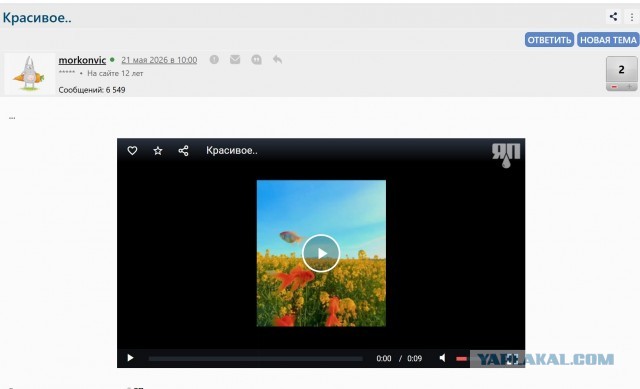Click the video progress seek bar
Viewport: 640px width, 389px height.
pos(256,359)
